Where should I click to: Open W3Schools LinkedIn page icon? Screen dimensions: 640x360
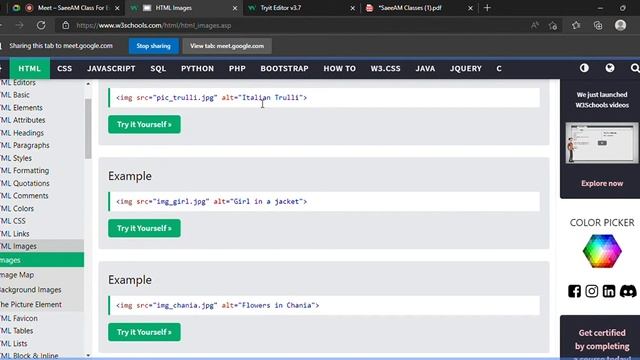[609, 291]
